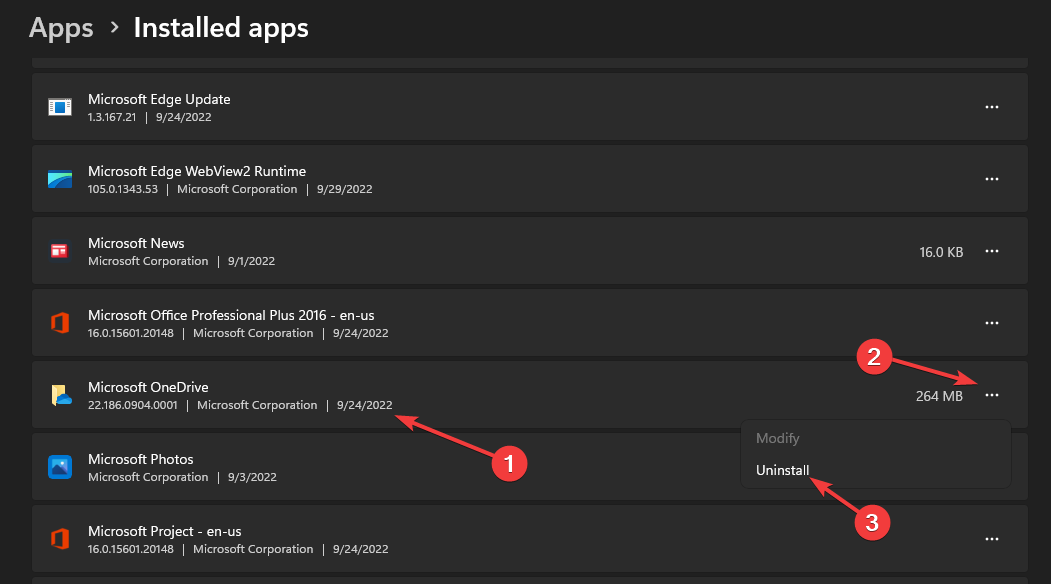
Task: Go back to Apps in breadcrumb
Action: [61, 28]
